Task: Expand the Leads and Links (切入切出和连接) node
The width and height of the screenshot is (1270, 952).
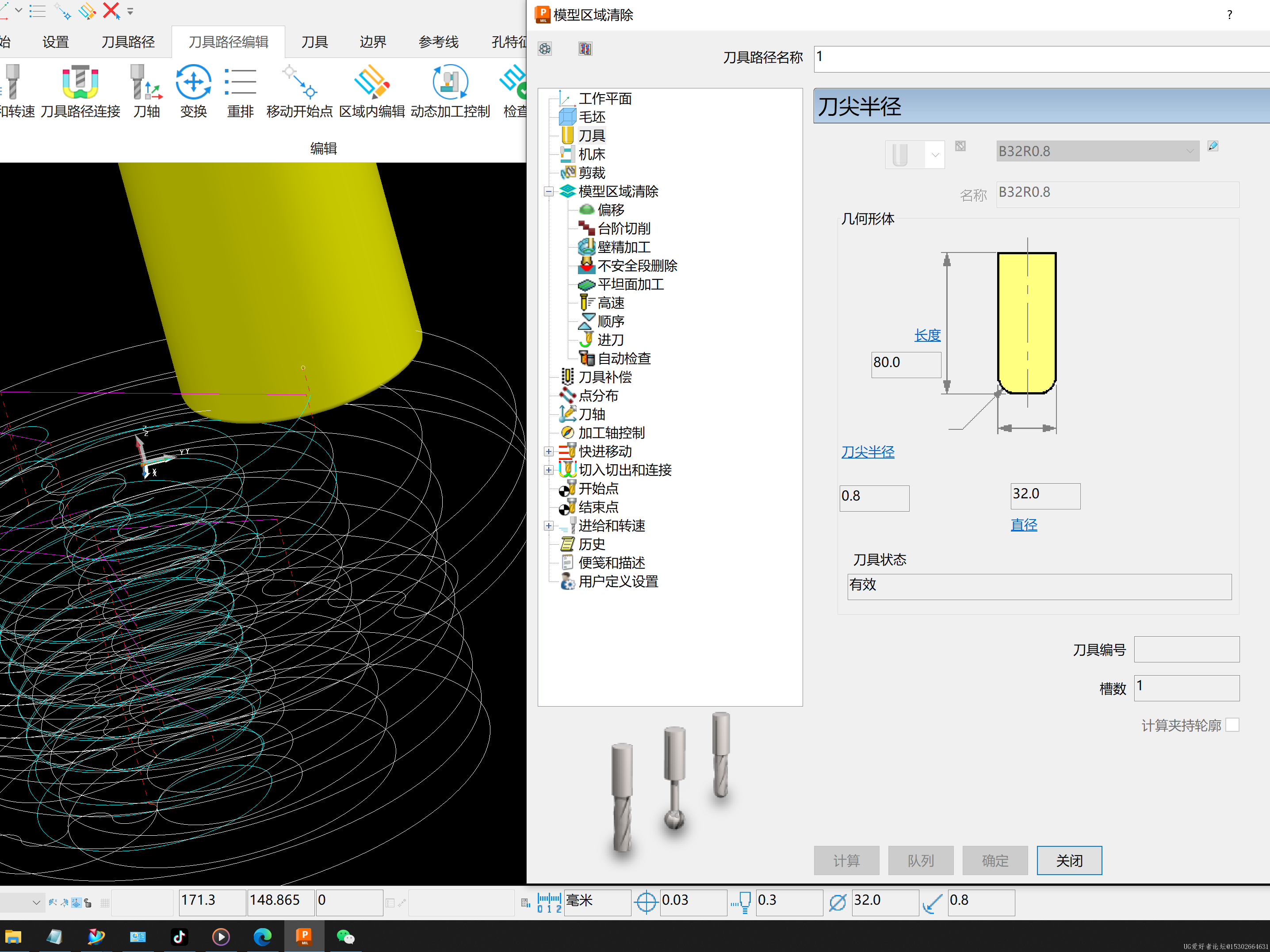Action: [x=549, y=470]
